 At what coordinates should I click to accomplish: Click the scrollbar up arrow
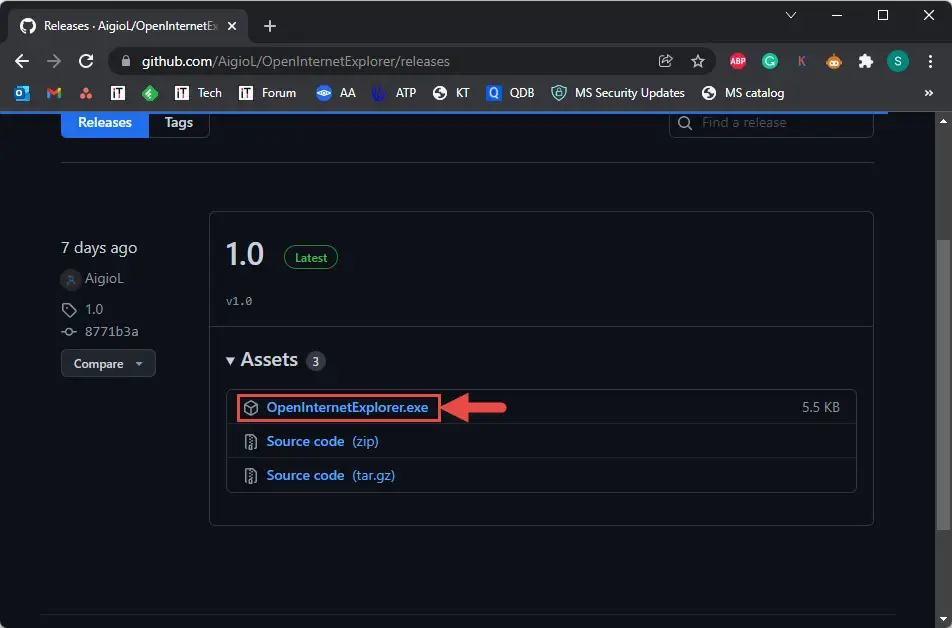point(943,121)
